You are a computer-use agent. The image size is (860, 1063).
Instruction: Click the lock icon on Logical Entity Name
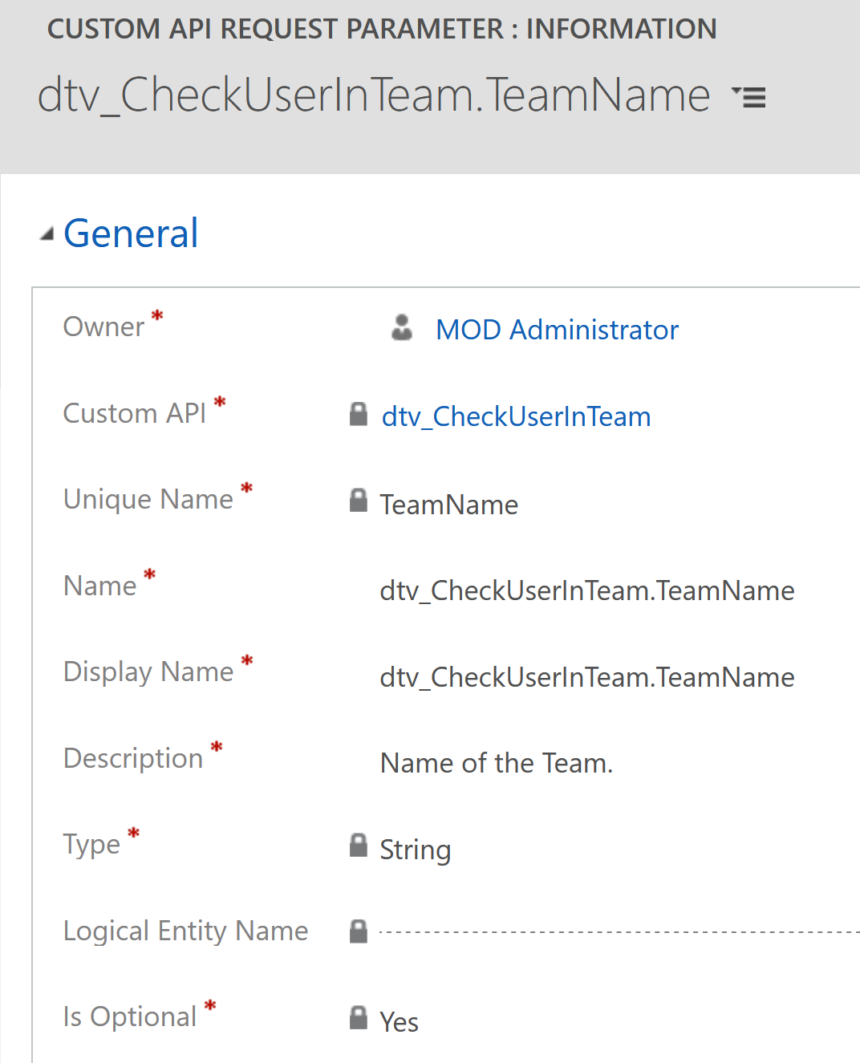358,928
